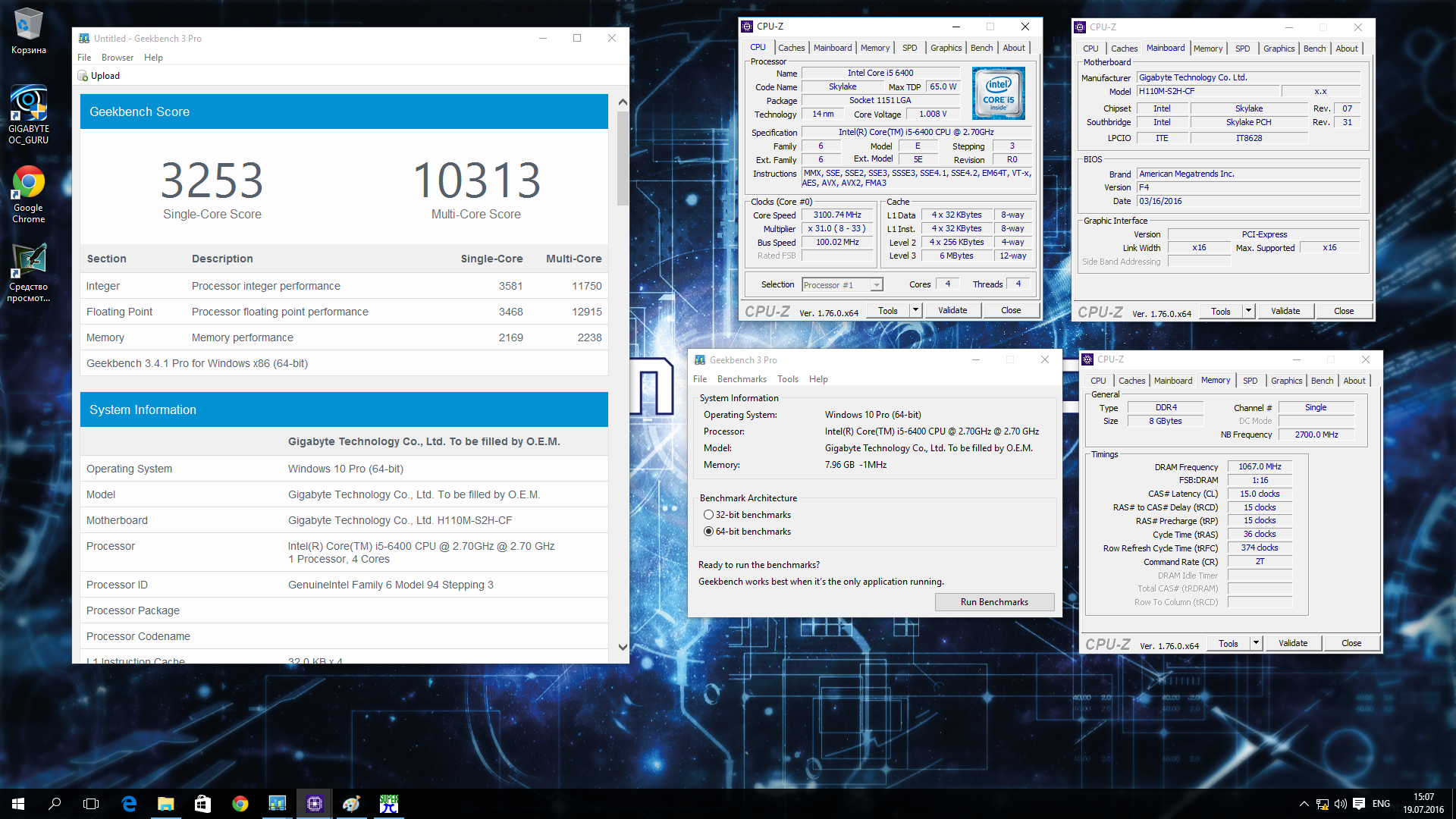Click the Intel Core i5 logo in CPU-Z

[x=998, y=93]
